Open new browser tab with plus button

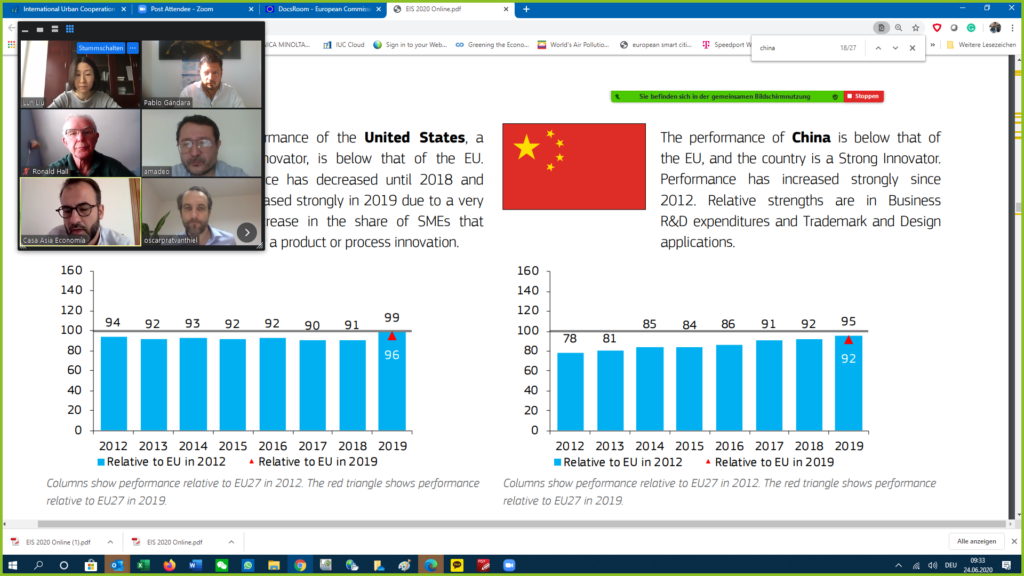click(x=526, y=9)
